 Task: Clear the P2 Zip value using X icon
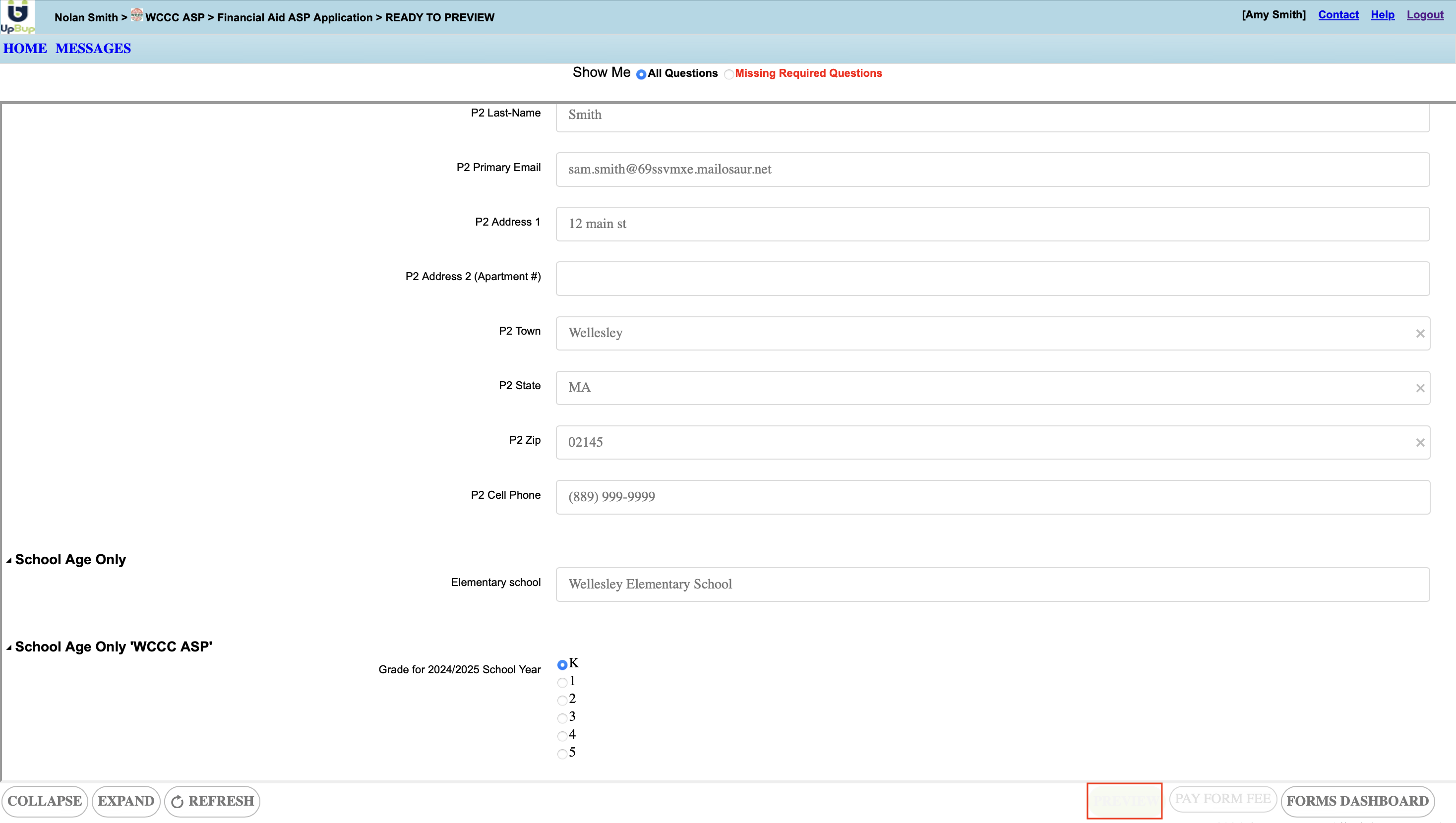tap(1420, 443)
